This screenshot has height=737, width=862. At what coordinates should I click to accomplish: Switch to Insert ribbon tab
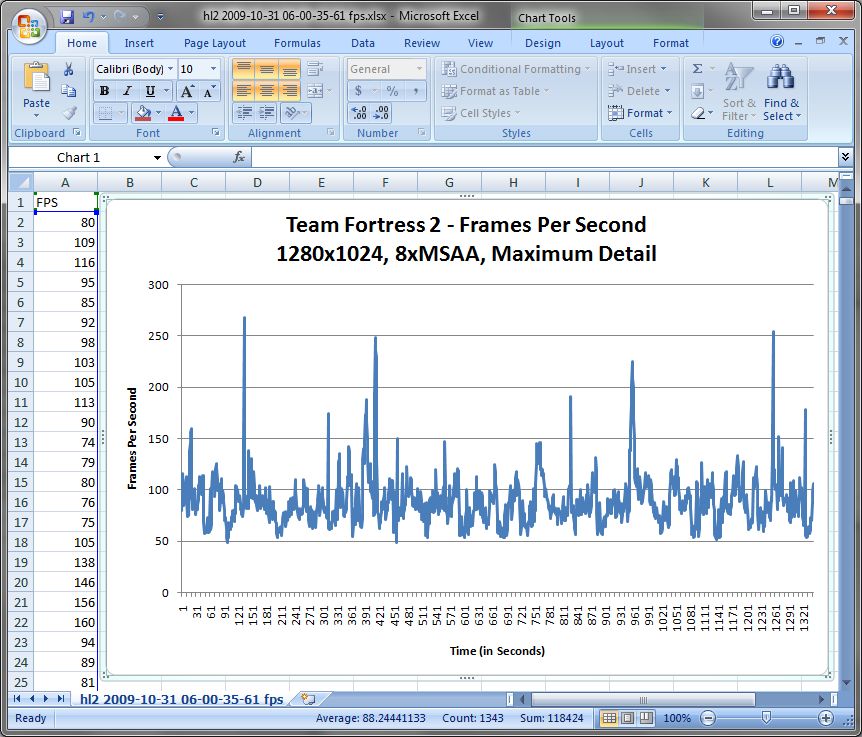139,43
